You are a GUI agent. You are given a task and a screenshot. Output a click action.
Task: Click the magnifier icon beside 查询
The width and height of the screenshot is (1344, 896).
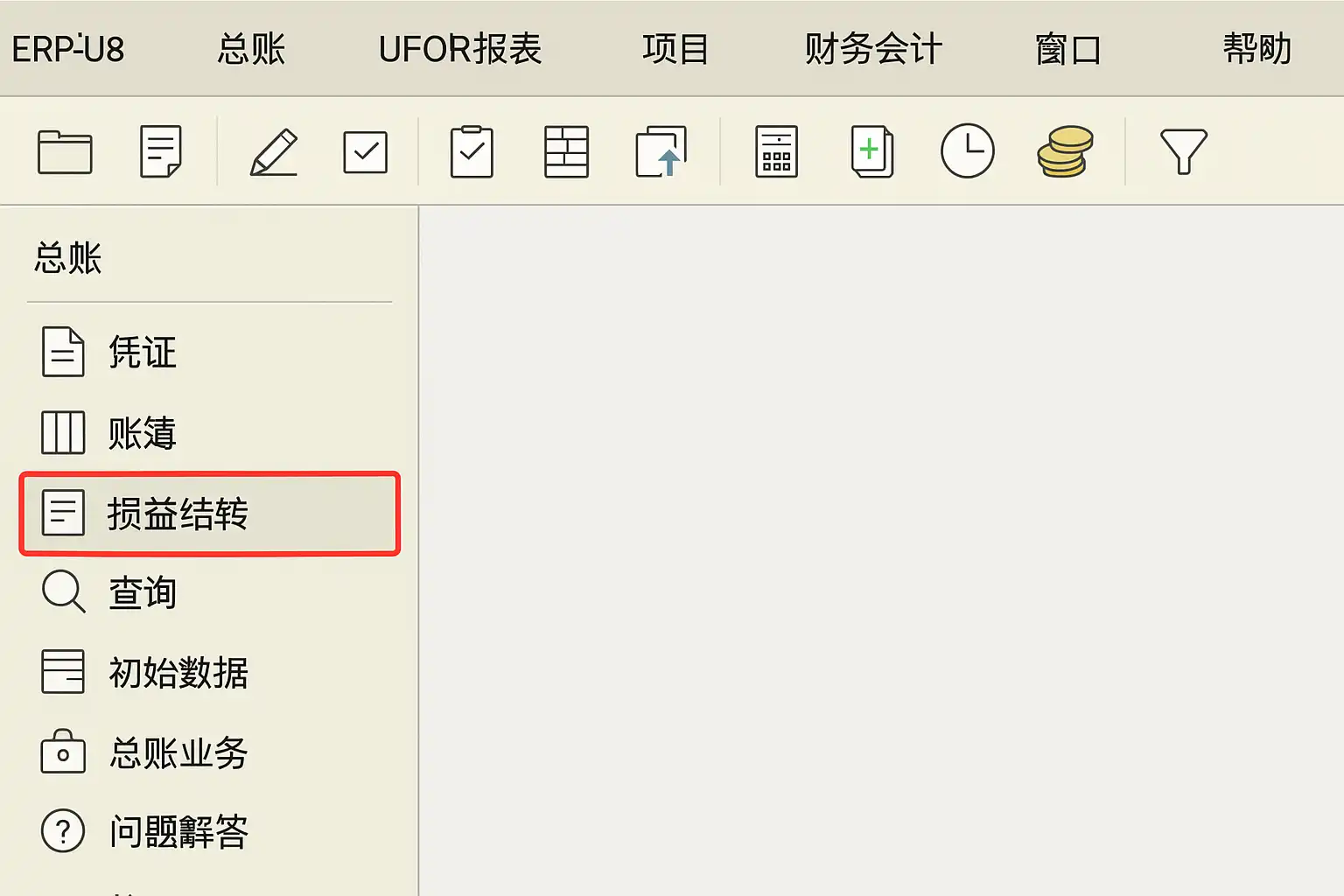pos(64,592)
